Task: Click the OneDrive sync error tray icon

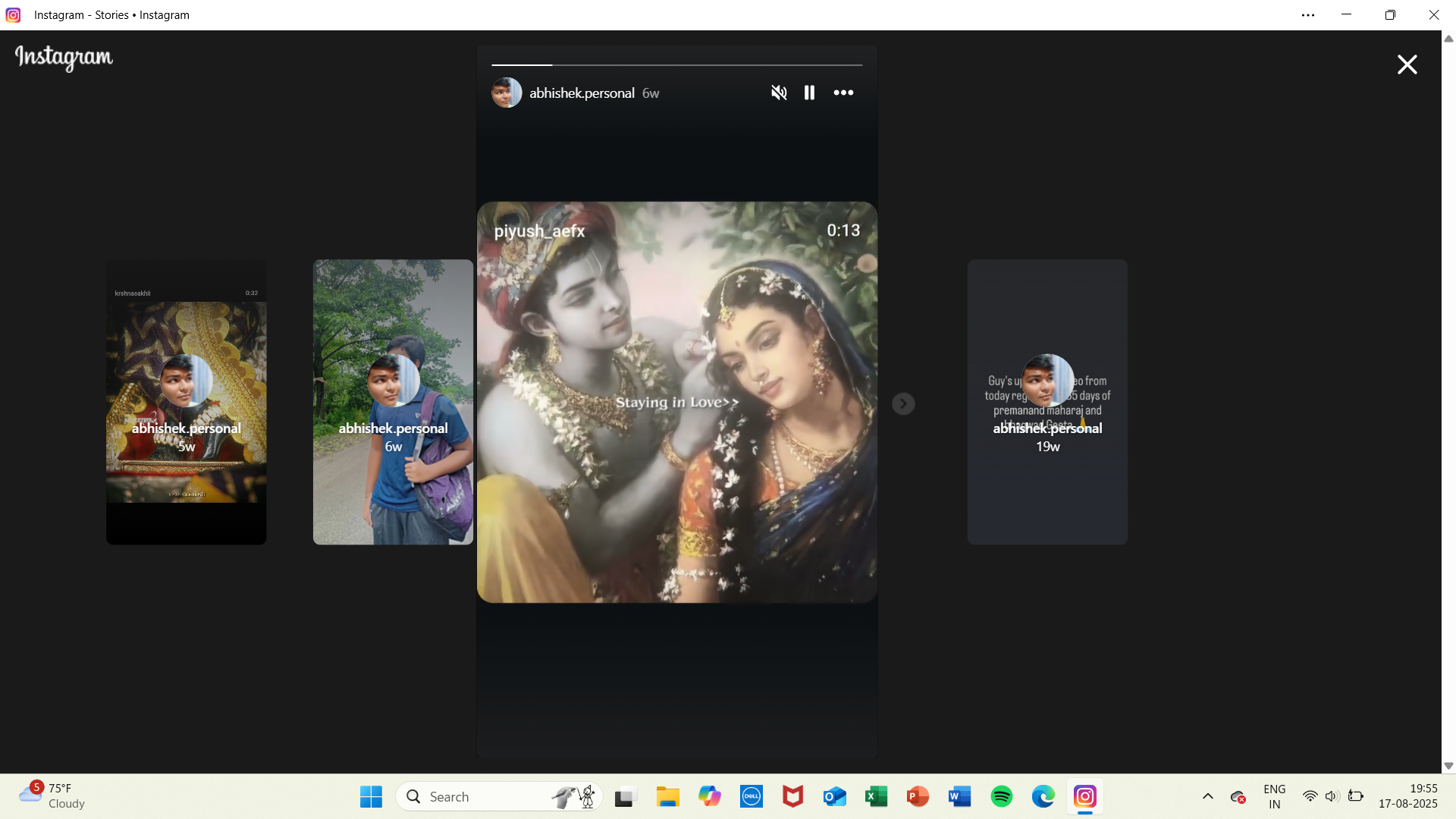Action: click(1238, 797)
